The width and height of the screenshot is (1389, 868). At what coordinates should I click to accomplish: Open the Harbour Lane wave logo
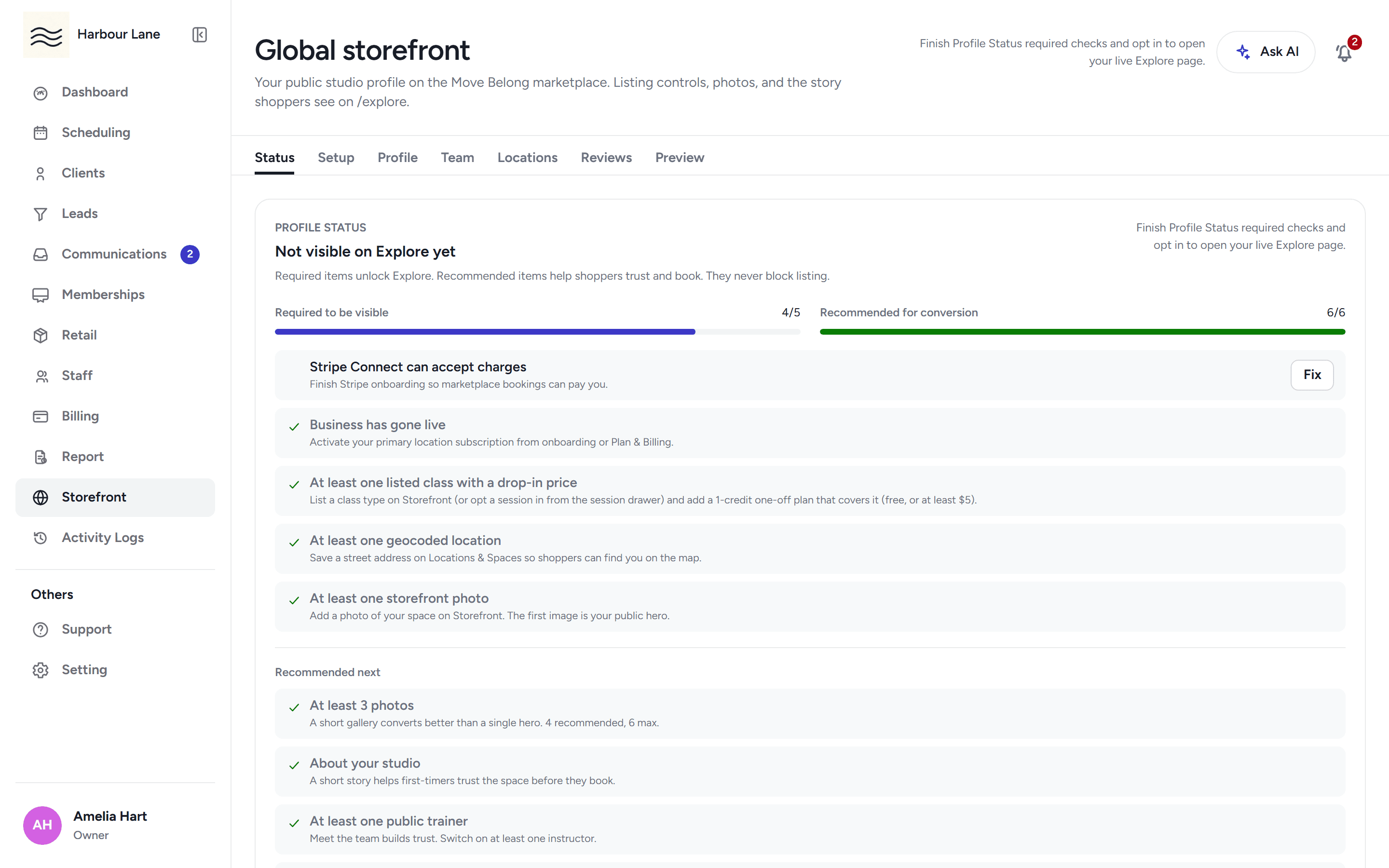click(46, 34)
